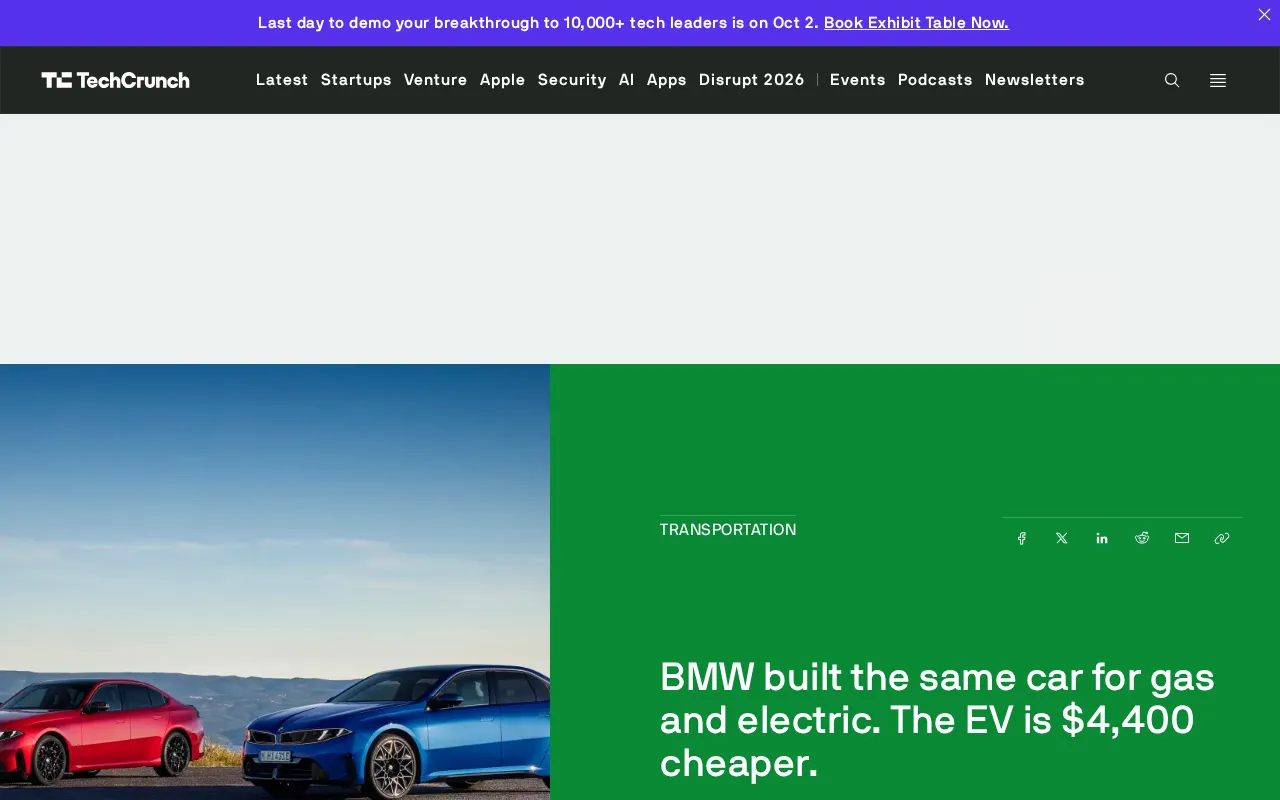The height and width of the screenshot is (800, 1280).
Task: Share article on LinkedIn
Action: click(x=1102, y=538)
